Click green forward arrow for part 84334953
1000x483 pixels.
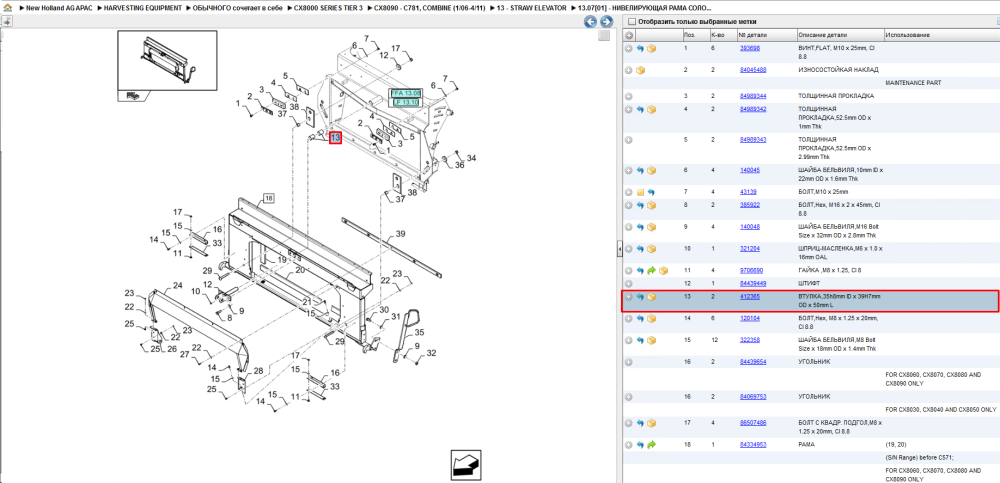point(651,445)
